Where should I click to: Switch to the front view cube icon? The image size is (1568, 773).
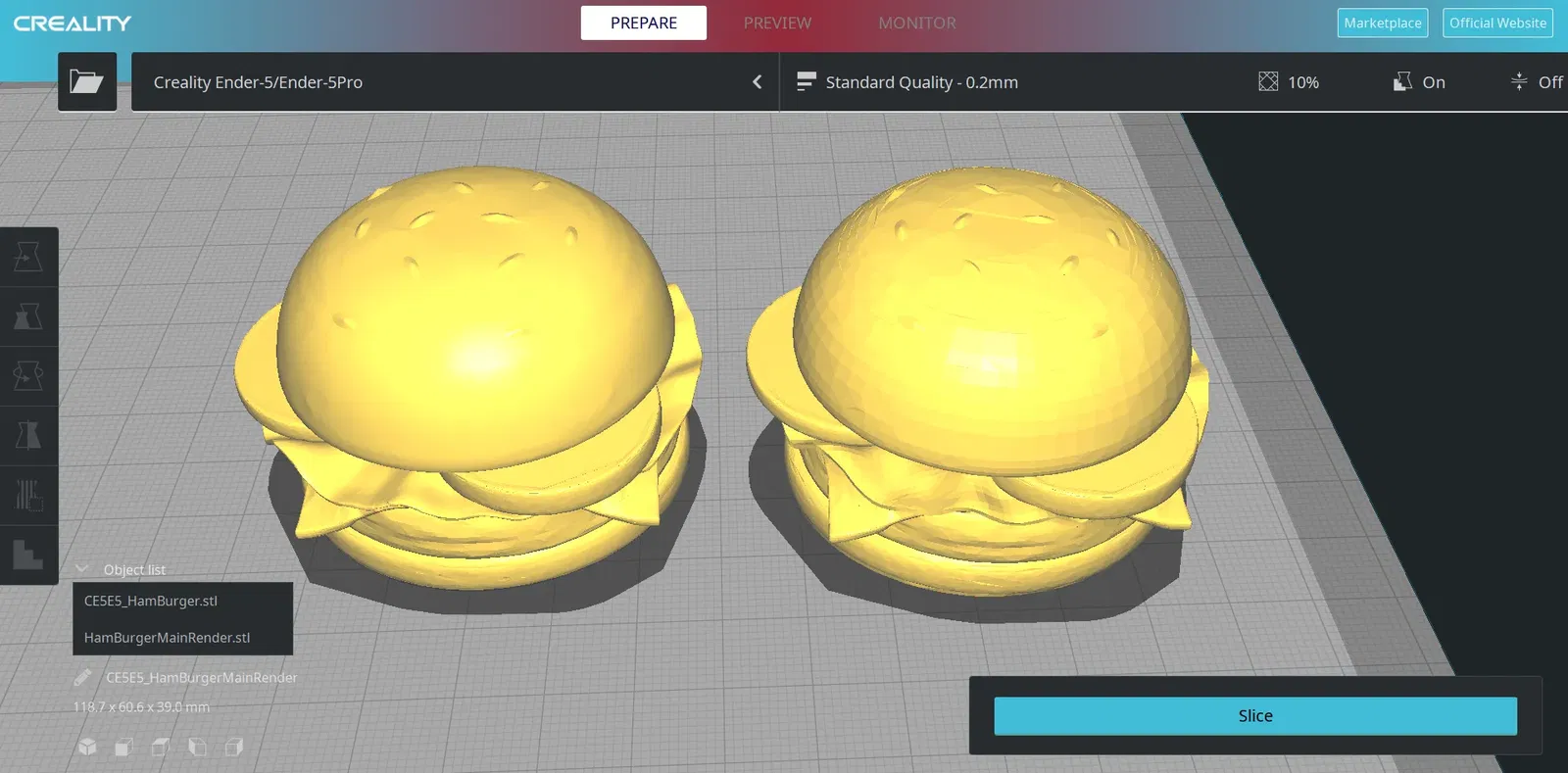pyautogui.click(x=123, y=747)
